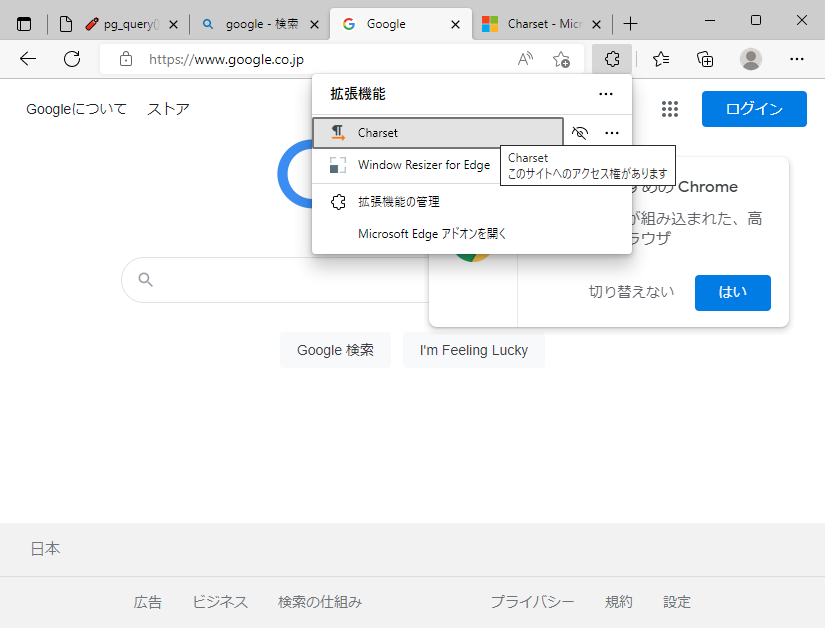Open Google apps grid icon
825x628 pixels.
pos(670,109)
